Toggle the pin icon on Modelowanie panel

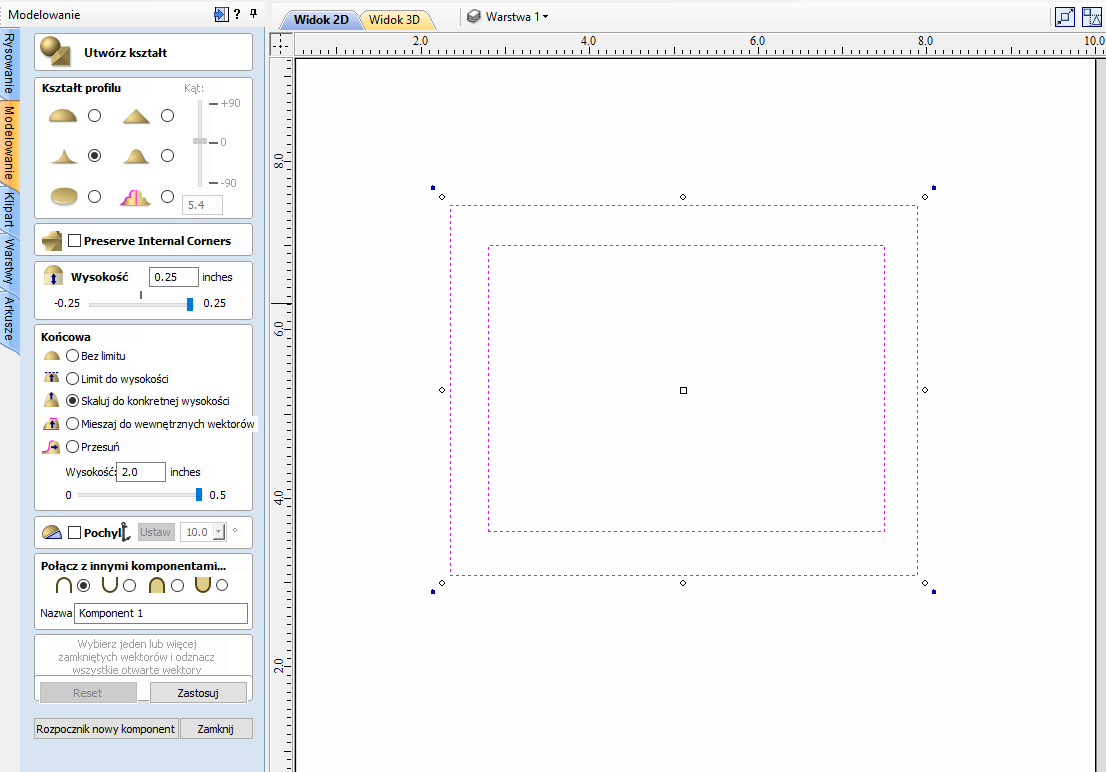click(x=253, y=14)
